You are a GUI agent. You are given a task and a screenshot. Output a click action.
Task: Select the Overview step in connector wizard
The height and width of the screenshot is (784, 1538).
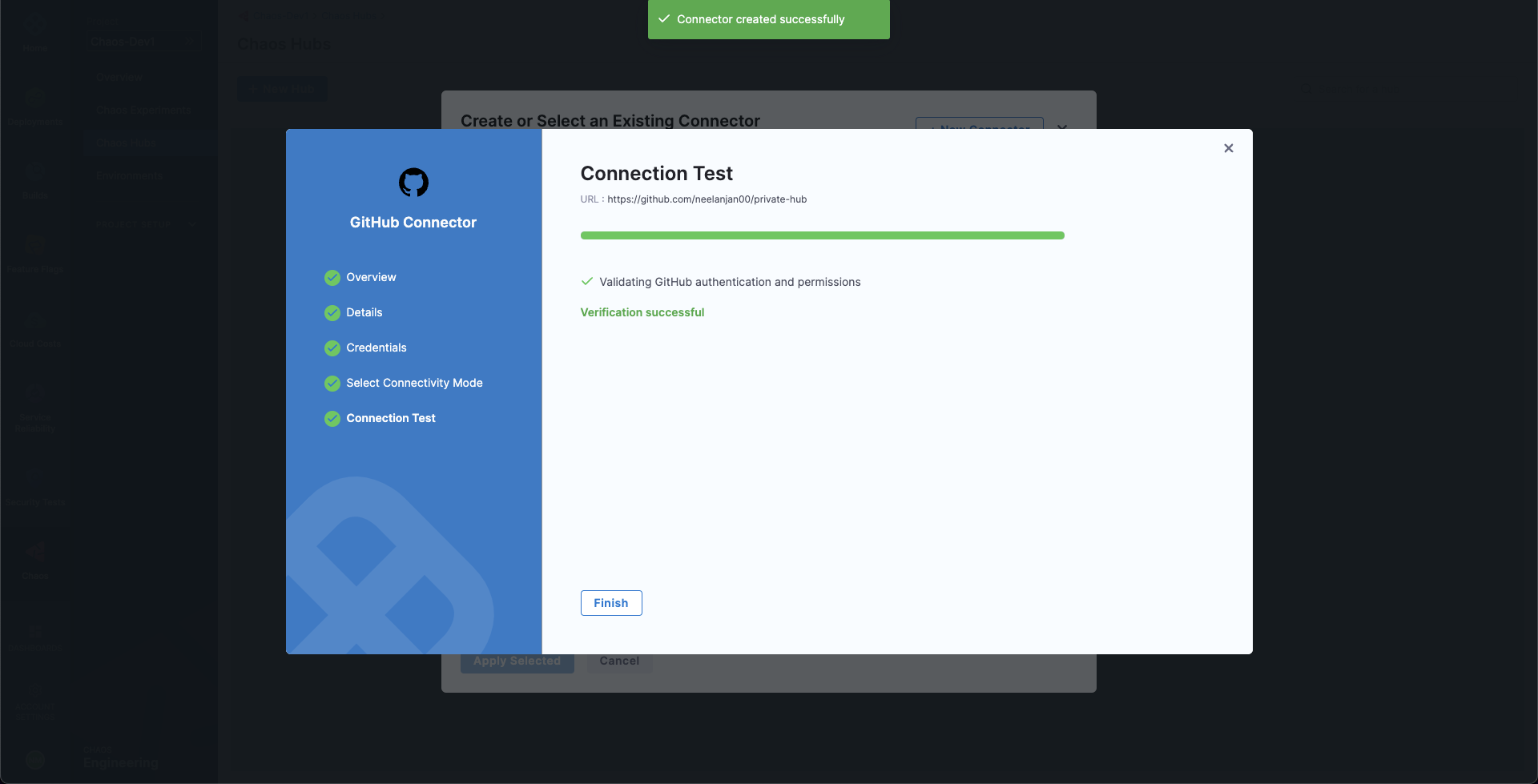click(x=371, y=277)
